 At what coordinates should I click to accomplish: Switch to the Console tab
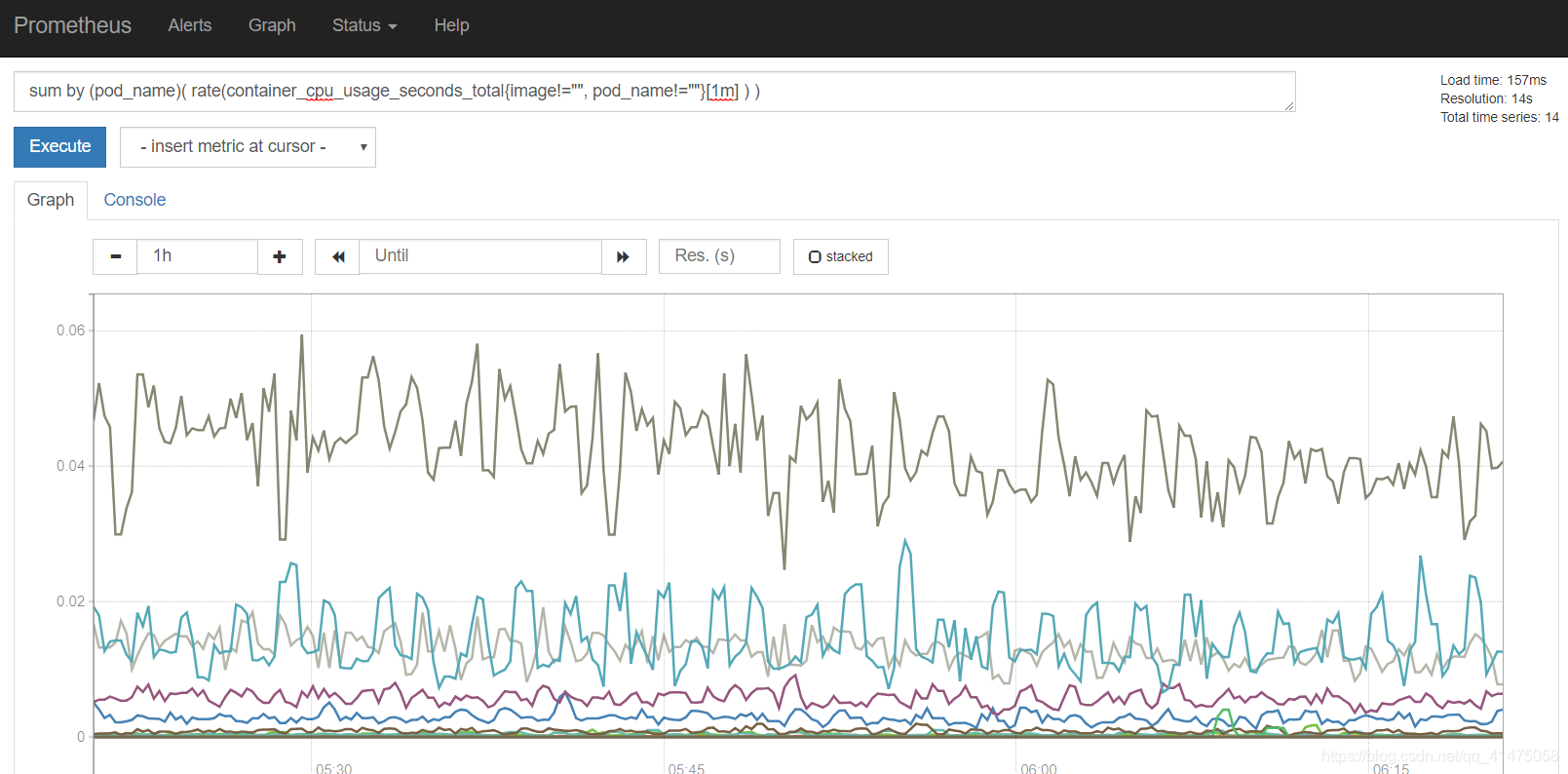click(134, 200)
